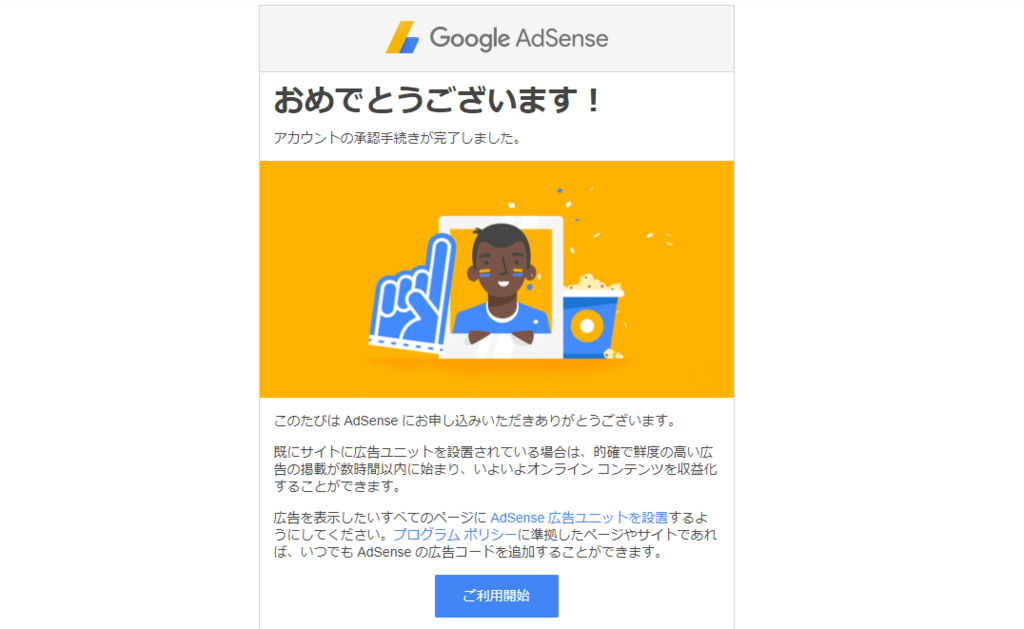The height and width of the screenshot is (629, 1024).
Task: Click the blue jersey on the man illustration
Action: pos(502,319)
